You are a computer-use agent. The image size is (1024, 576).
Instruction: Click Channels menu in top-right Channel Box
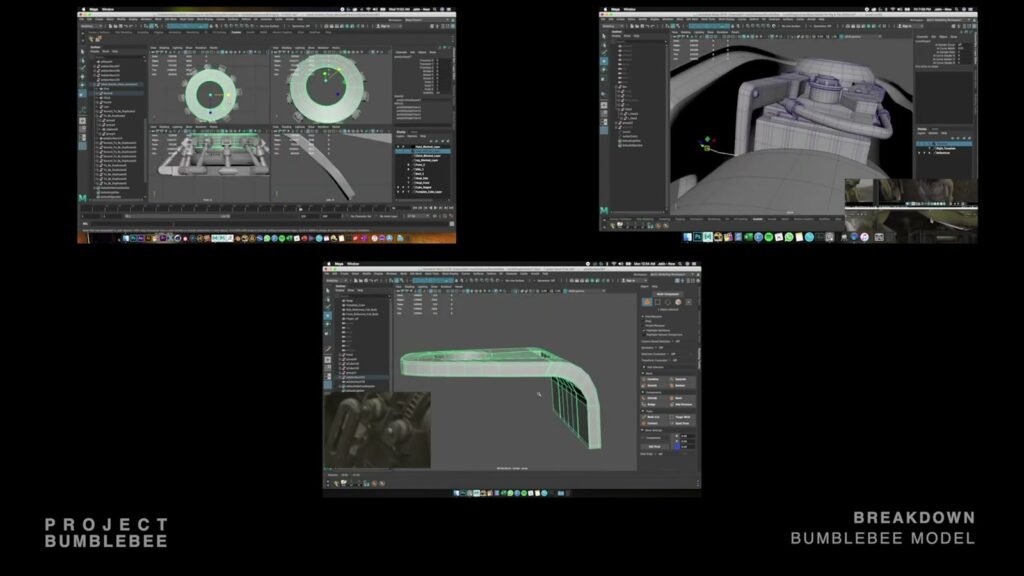tap(923, 37)
